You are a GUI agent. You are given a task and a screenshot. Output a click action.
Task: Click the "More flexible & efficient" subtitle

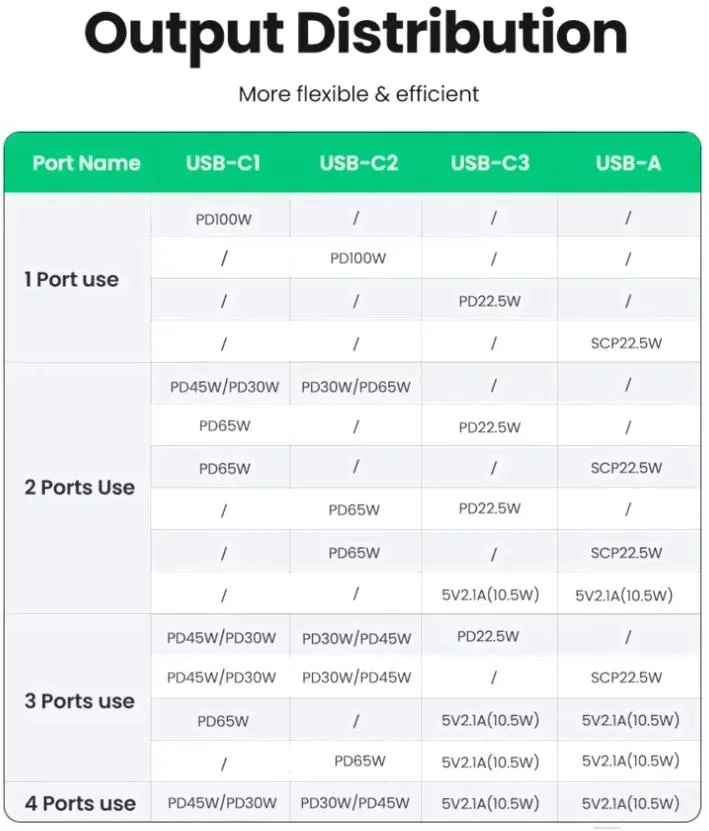(x=358, y=94)
